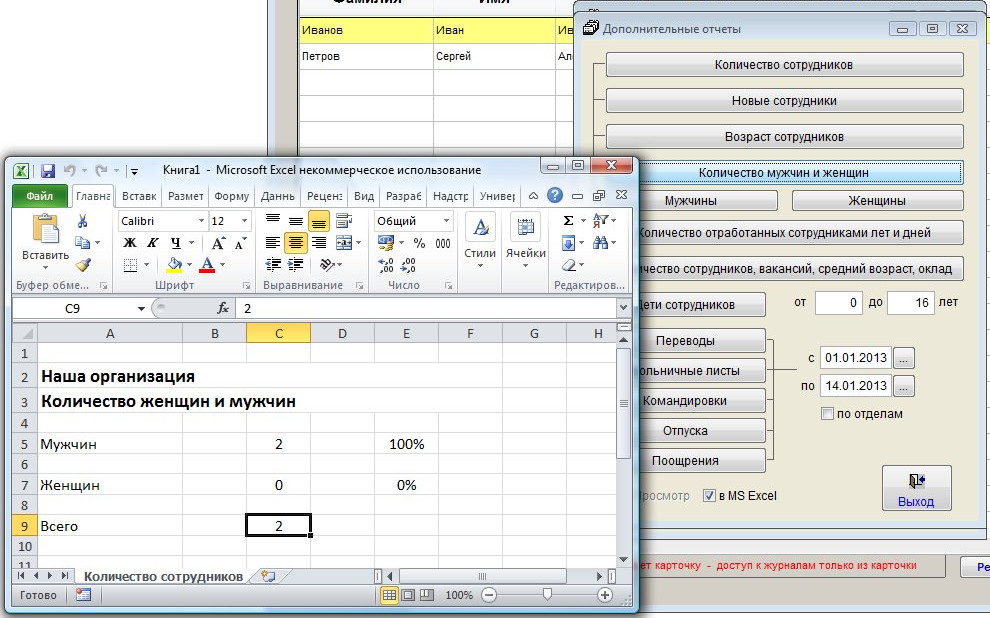The height and width of the screenshot is (618, 990).
Task: Switch to Normal view in status bar
Action: tap(390, 595)
